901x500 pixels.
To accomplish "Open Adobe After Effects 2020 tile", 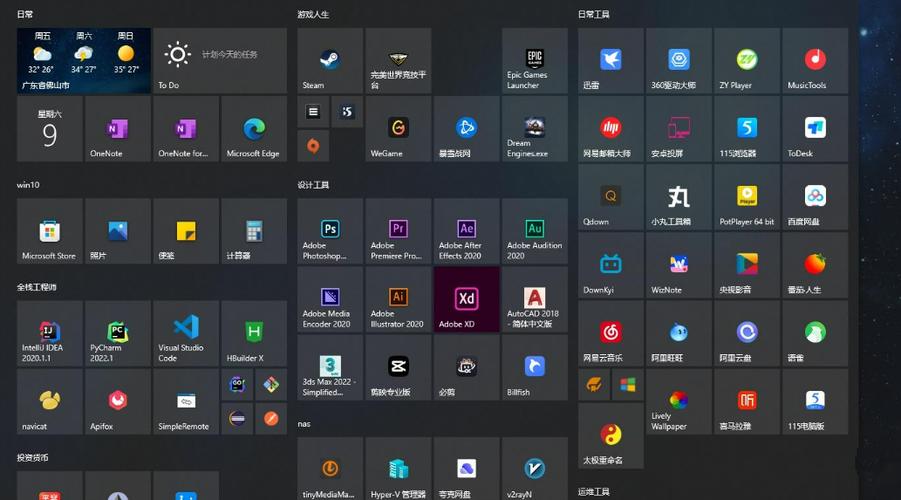I will pyautogui.click(x=467, y=231).
